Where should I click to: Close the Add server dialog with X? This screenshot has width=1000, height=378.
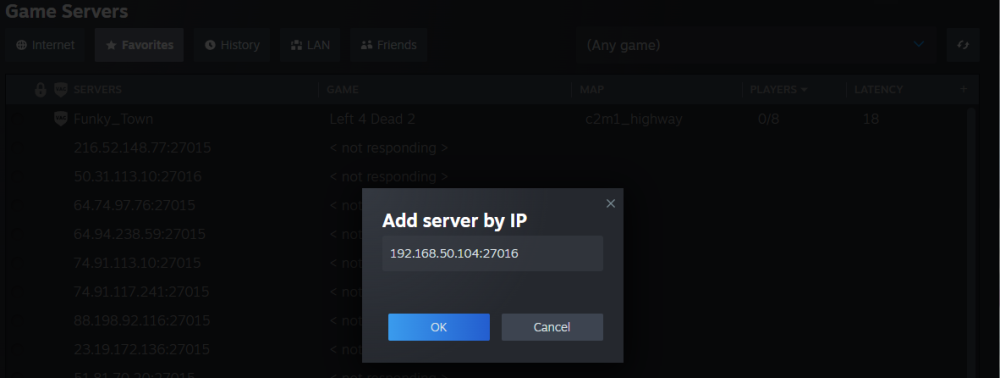610,203
